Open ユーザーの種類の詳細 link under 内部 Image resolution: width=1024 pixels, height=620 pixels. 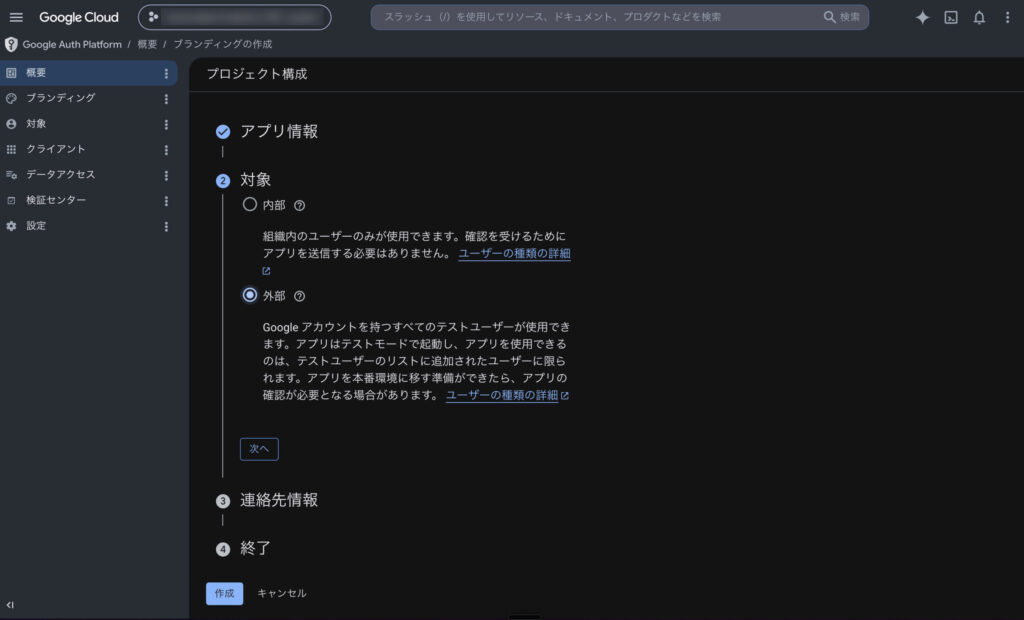coord(515,253)
